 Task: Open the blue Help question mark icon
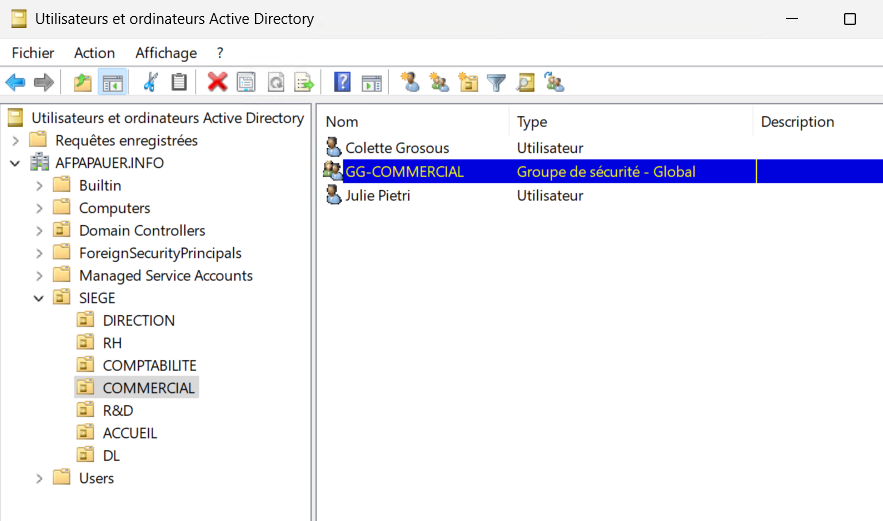tap(342, 83)
